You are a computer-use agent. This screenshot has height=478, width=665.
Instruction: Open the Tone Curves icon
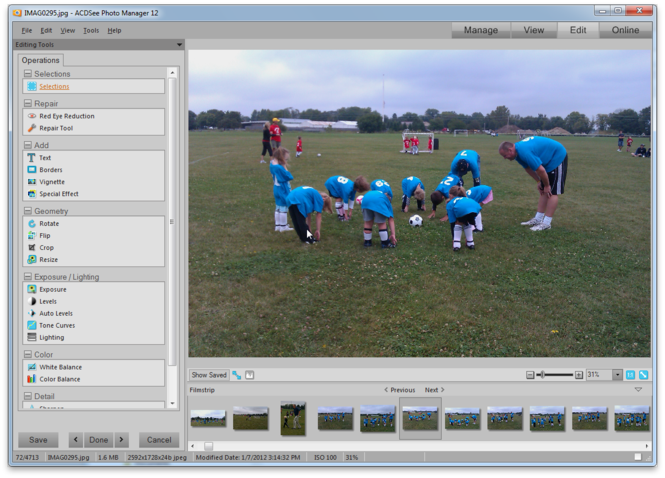click(x=32, y=325)
